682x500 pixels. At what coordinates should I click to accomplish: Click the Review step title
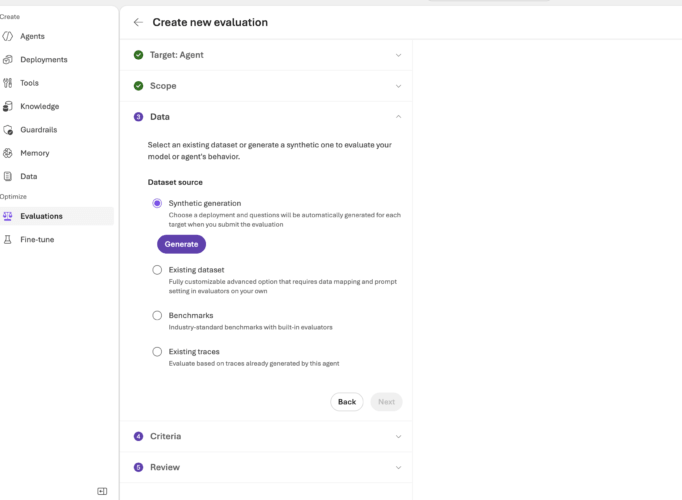[x=165, y=467]
